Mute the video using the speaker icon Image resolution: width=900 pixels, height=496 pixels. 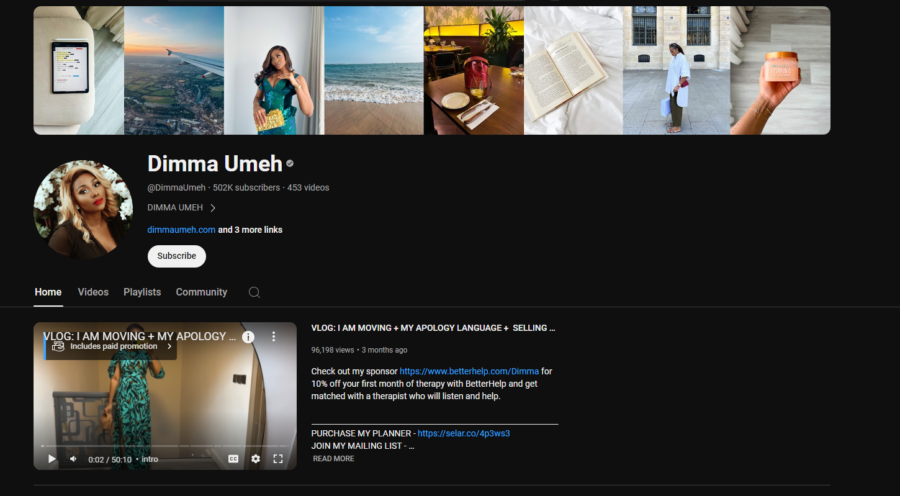(x=73, y=459)
